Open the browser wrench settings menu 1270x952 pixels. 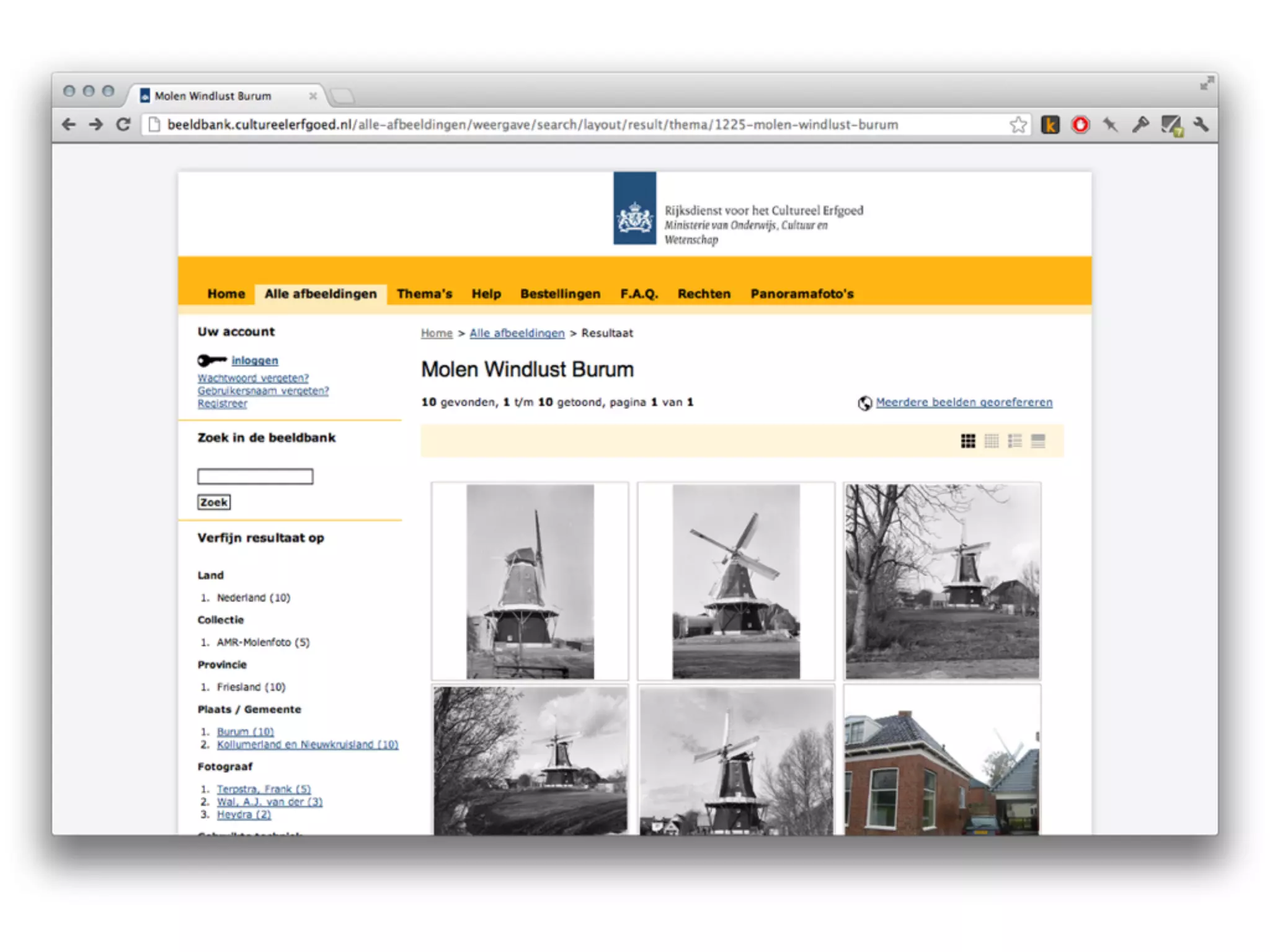1201,125
